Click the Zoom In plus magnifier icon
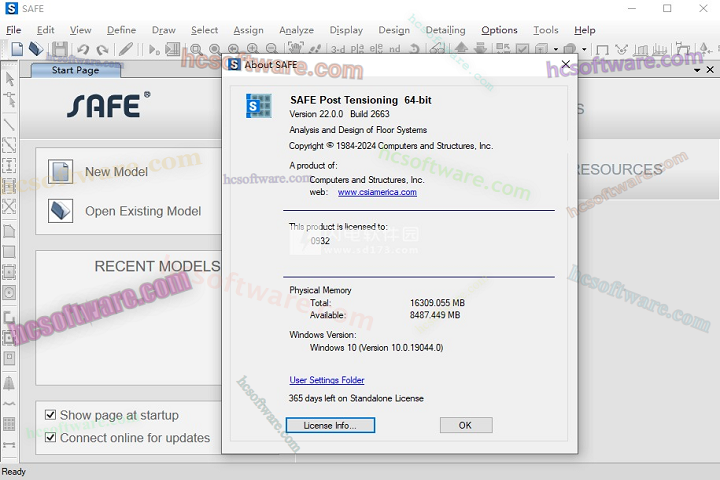720x480 pixels. pos(252,49)
